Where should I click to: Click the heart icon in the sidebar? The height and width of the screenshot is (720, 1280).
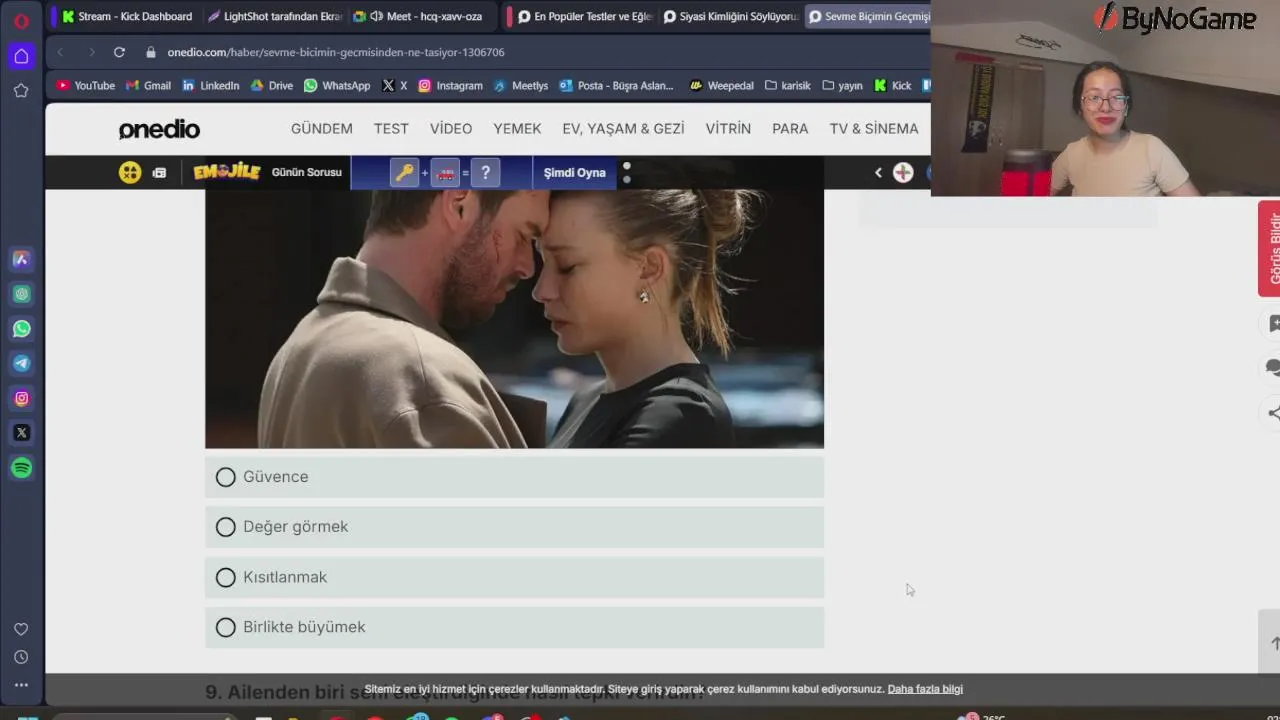(21, 629)
